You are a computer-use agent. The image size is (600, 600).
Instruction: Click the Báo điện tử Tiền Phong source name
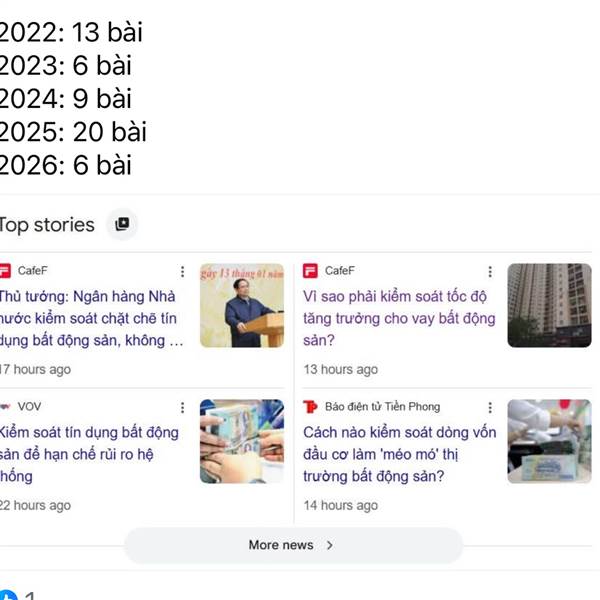[x=382, y=407]
